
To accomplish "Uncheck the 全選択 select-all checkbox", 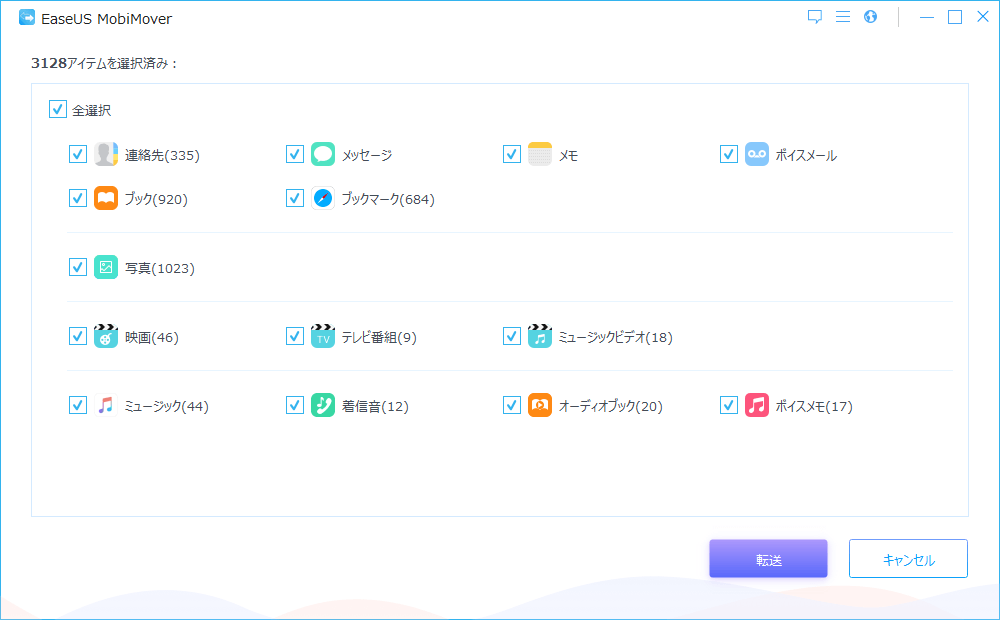I will pyautogui.click(x=57, y=109).
